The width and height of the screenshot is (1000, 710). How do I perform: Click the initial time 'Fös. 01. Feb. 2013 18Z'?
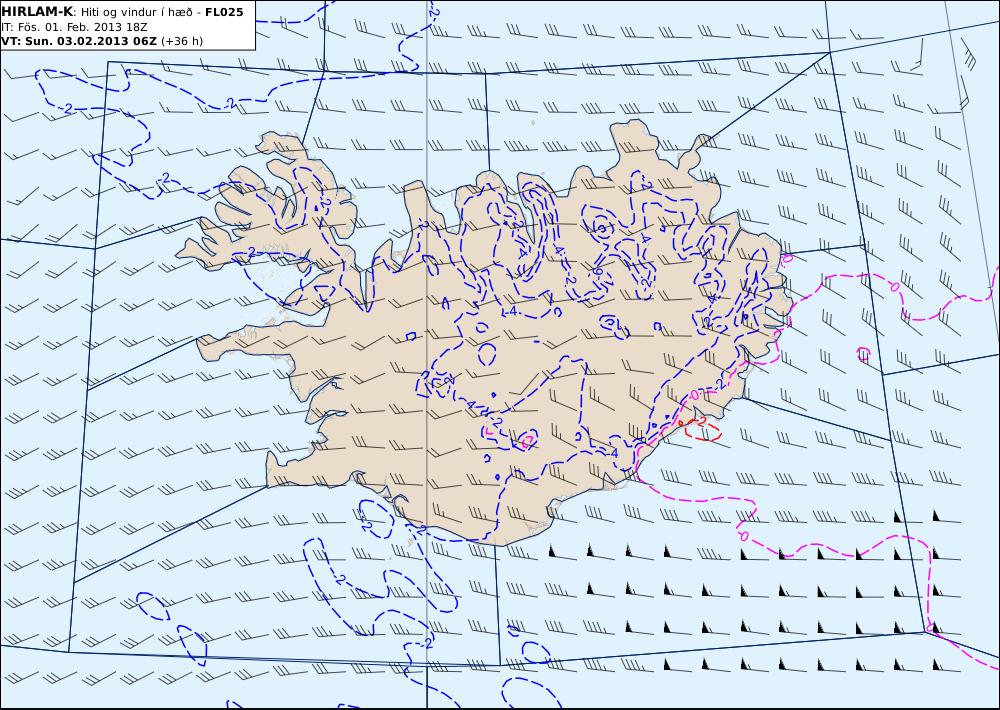coord(82,27)
